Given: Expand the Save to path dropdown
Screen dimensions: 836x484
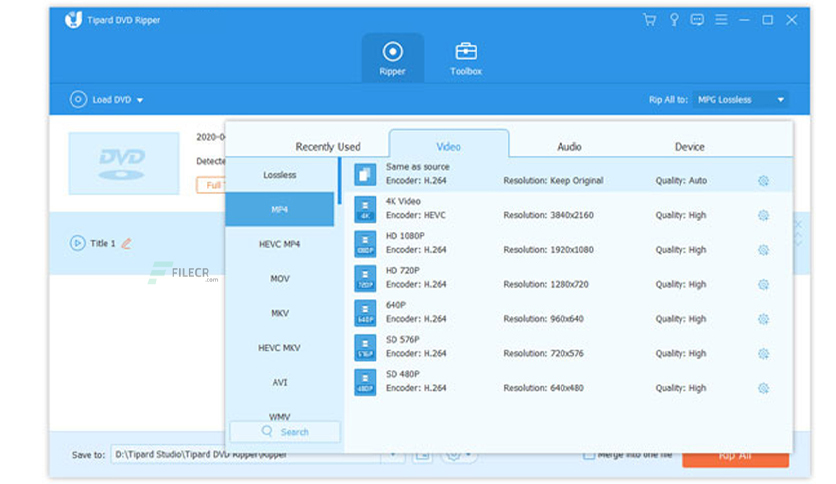Looking at the screenshot, I should (393, 455).
